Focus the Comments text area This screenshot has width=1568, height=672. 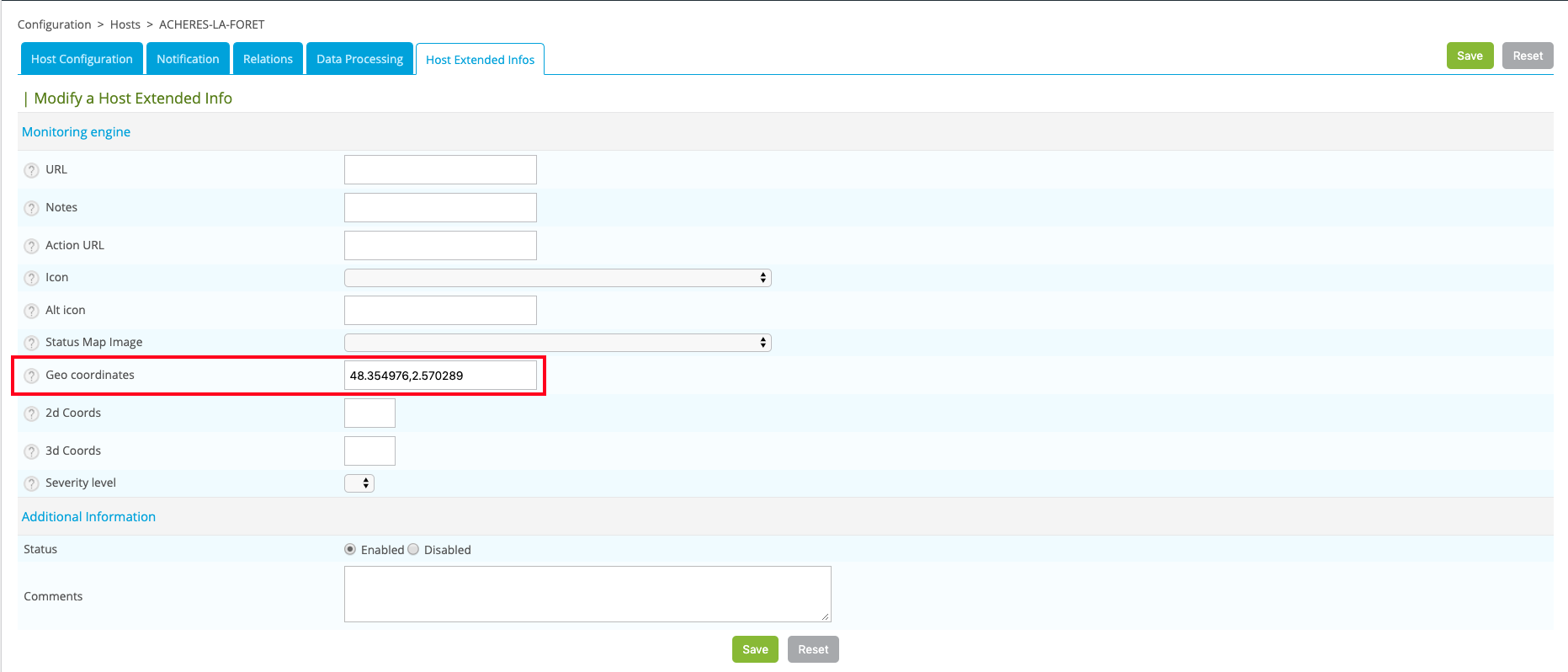587,595
